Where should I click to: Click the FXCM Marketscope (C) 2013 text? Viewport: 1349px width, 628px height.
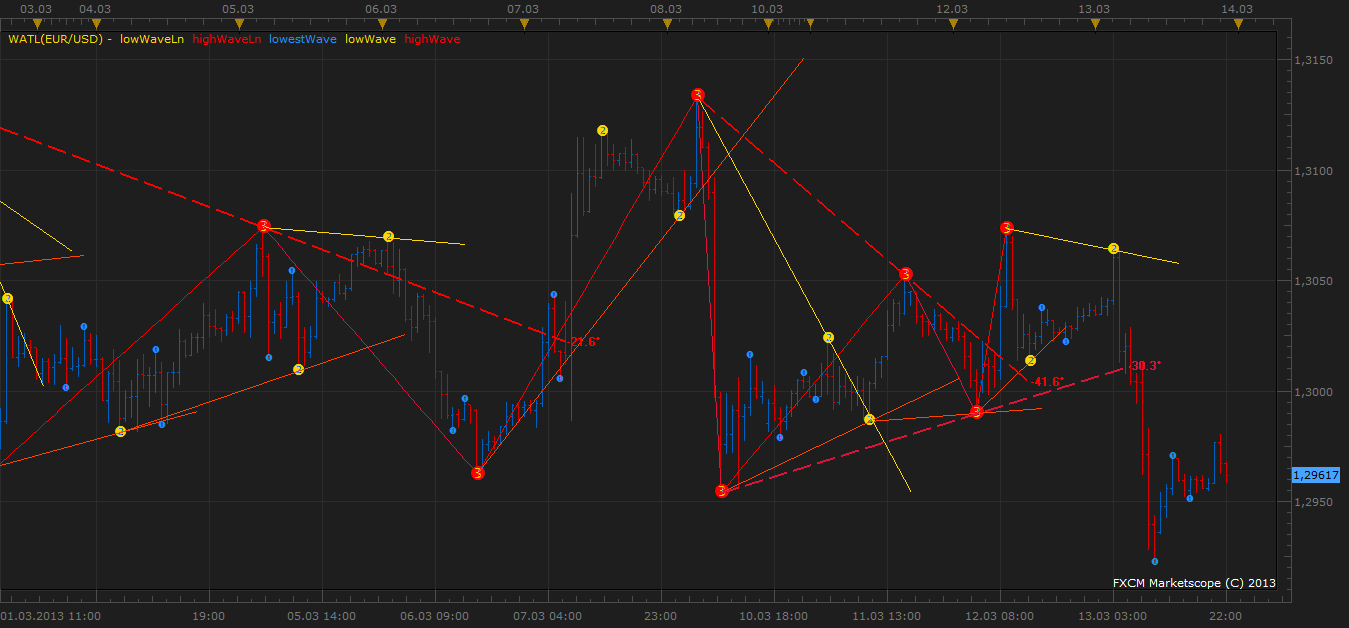click(1194, 582)
